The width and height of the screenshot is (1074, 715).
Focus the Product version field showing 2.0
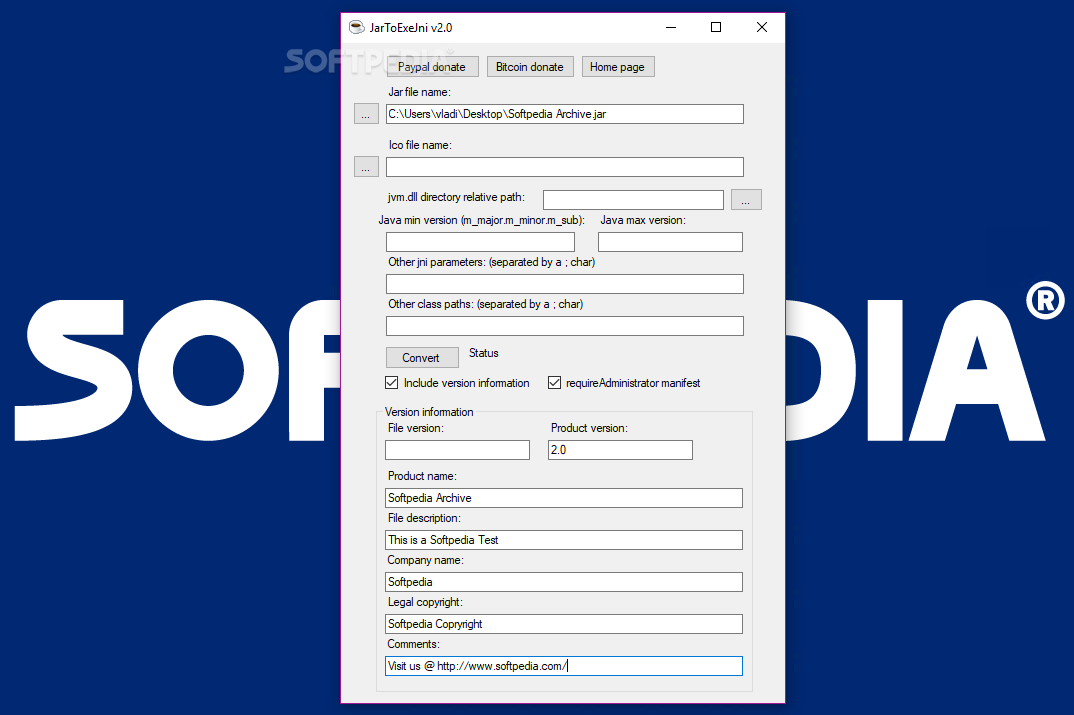(620, 450)
